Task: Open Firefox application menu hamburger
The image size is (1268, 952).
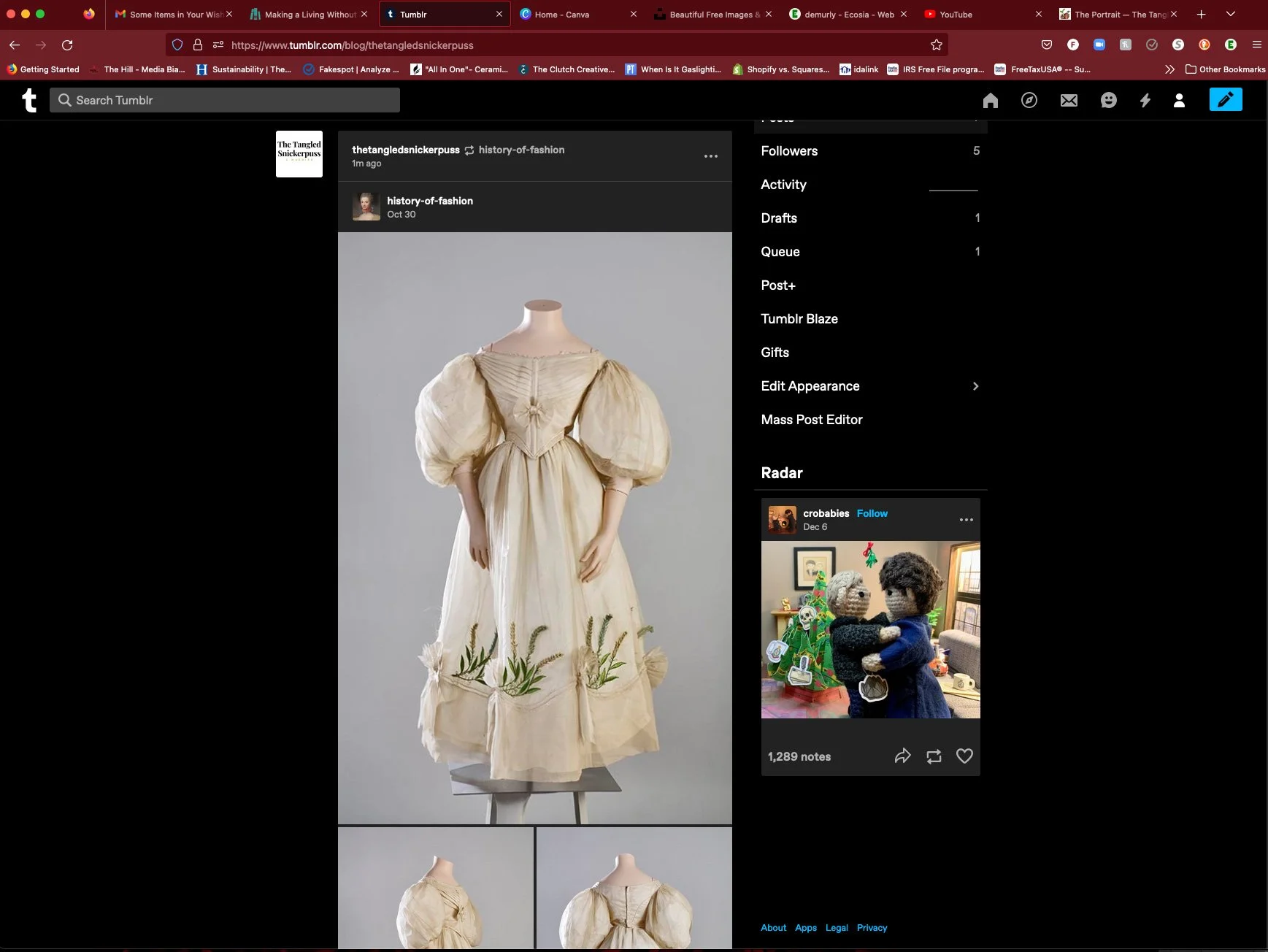Action: coord(1257,45)
